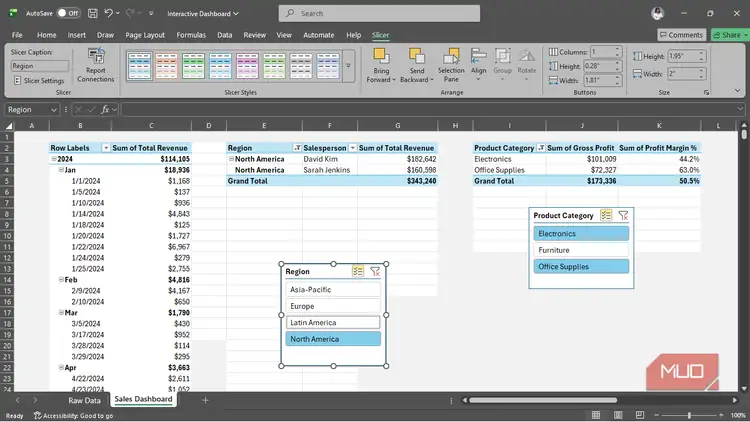
Task: Open the Name Box dropdown
Action: click(54, 110)
